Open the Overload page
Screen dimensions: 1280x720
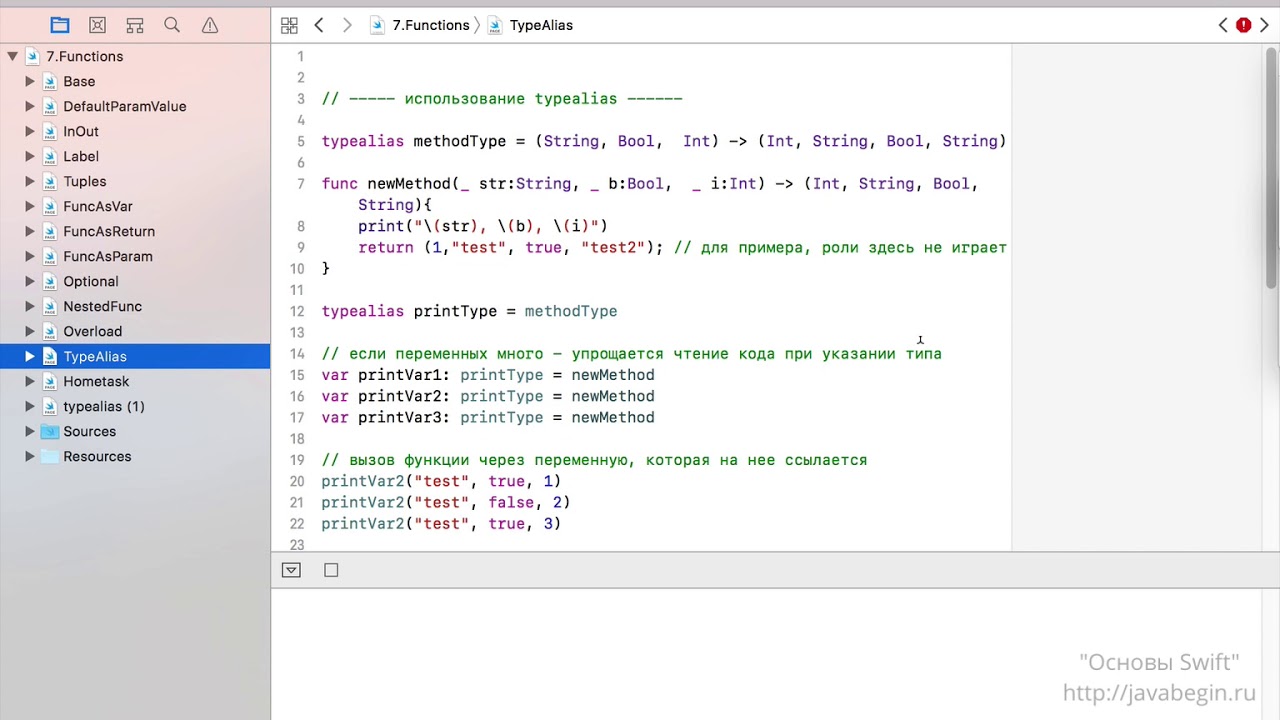[x=92, y=331]
